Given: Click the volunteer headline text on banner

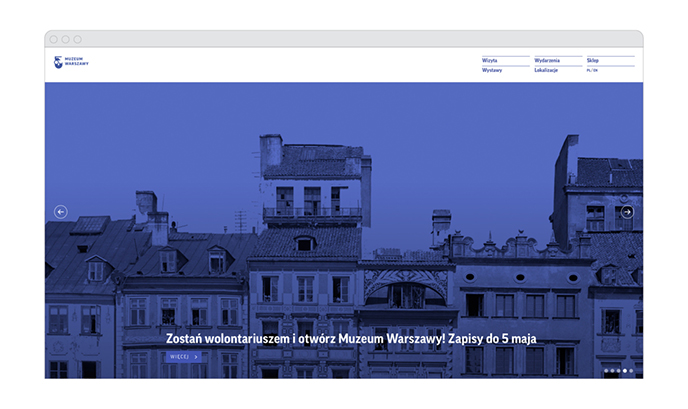Looking at the screenshot, I should pos(351,338).
